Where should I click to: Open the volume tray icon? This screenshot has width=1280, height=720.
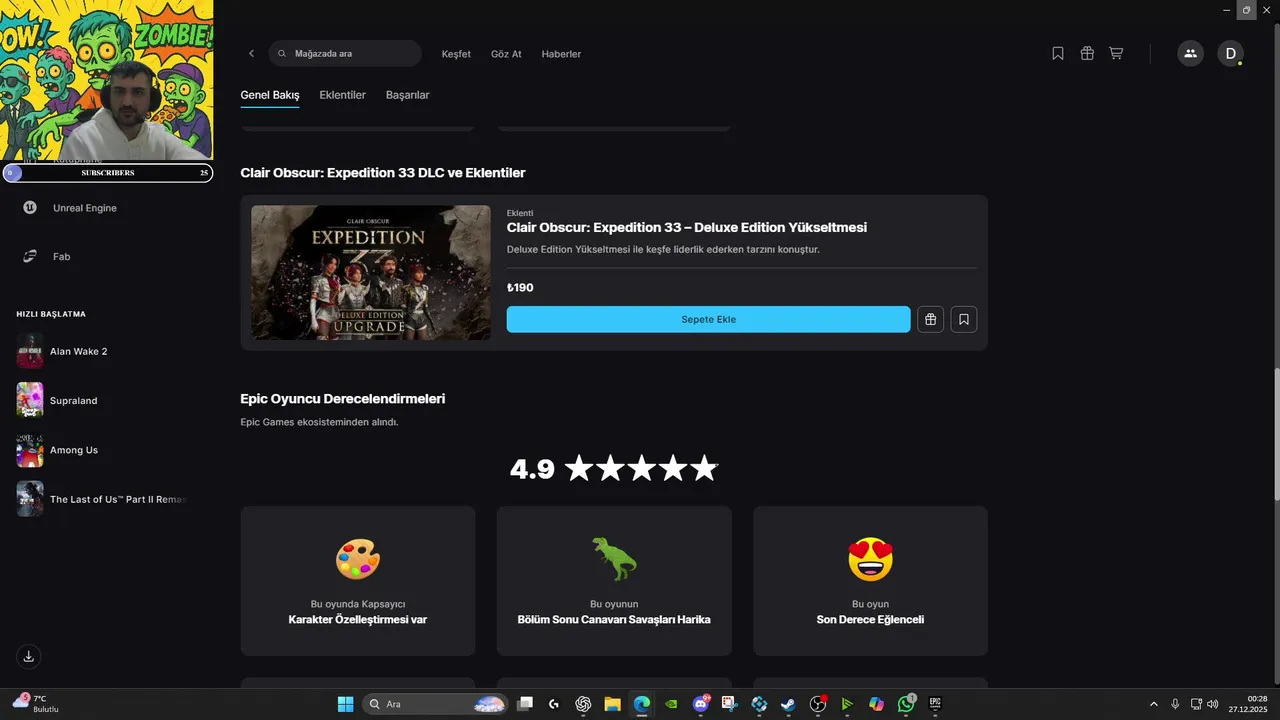[x=1212, y=704]
